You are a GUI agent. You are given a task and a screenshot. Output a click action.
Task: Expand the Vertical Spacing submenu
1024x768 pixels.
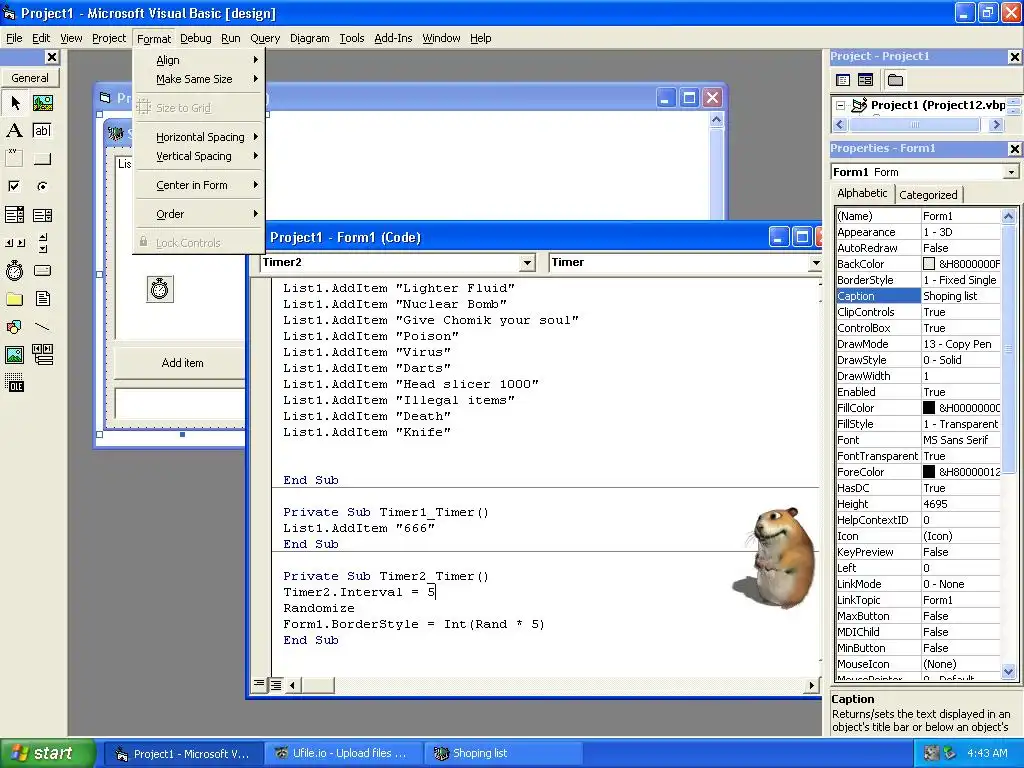pos(199,156)
